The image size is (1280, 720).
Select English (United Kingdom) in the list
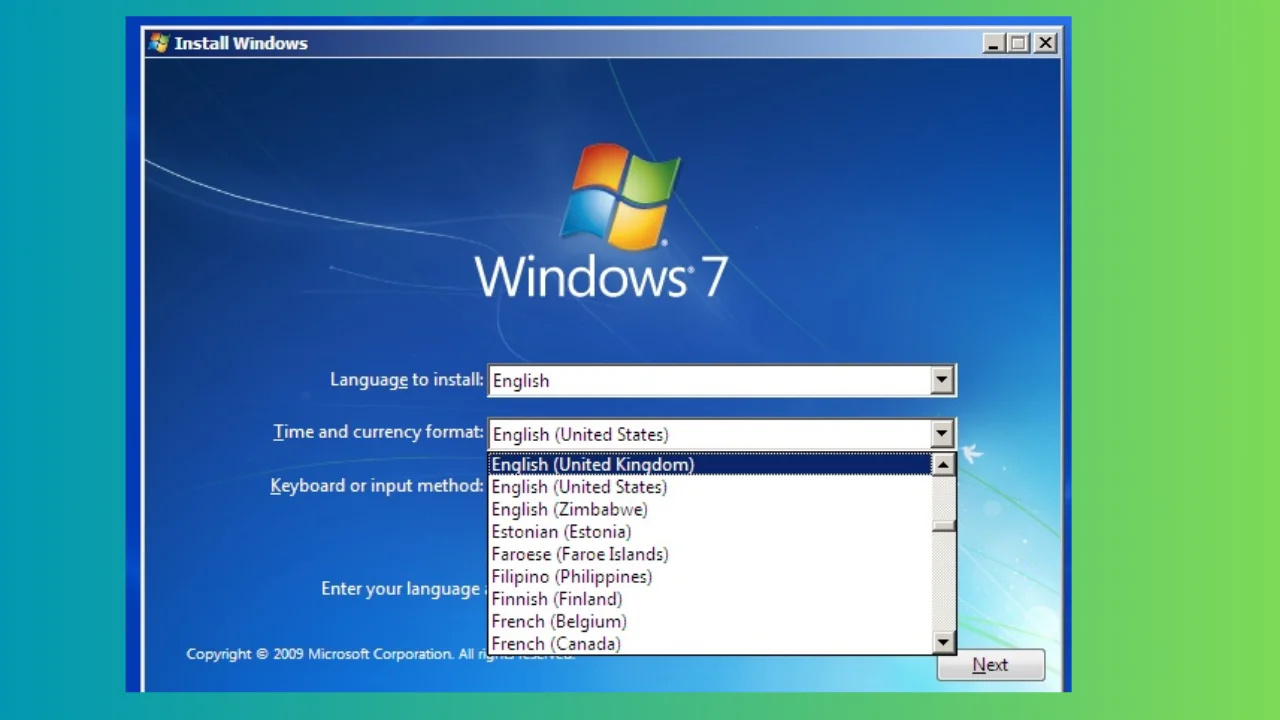pyautogui.click(x=710, y=464)
